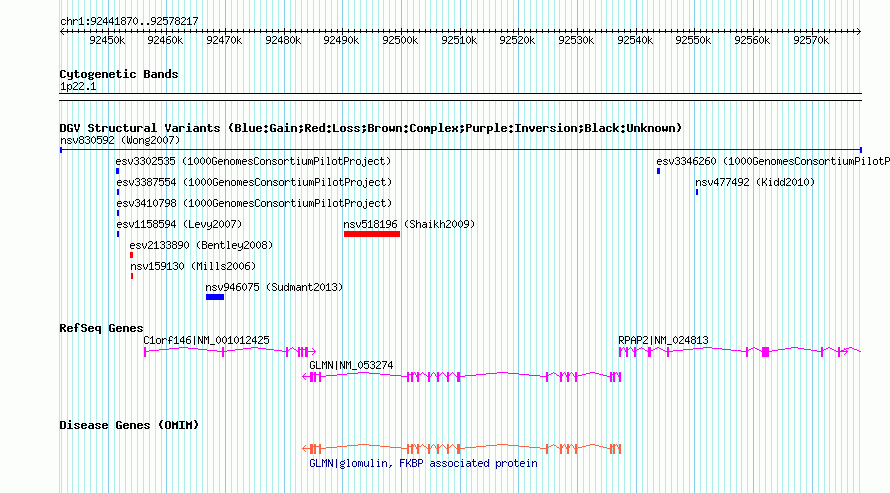
Task: Click the nsv830592 (Wong2007) variant label
Action: coord(120,140)
